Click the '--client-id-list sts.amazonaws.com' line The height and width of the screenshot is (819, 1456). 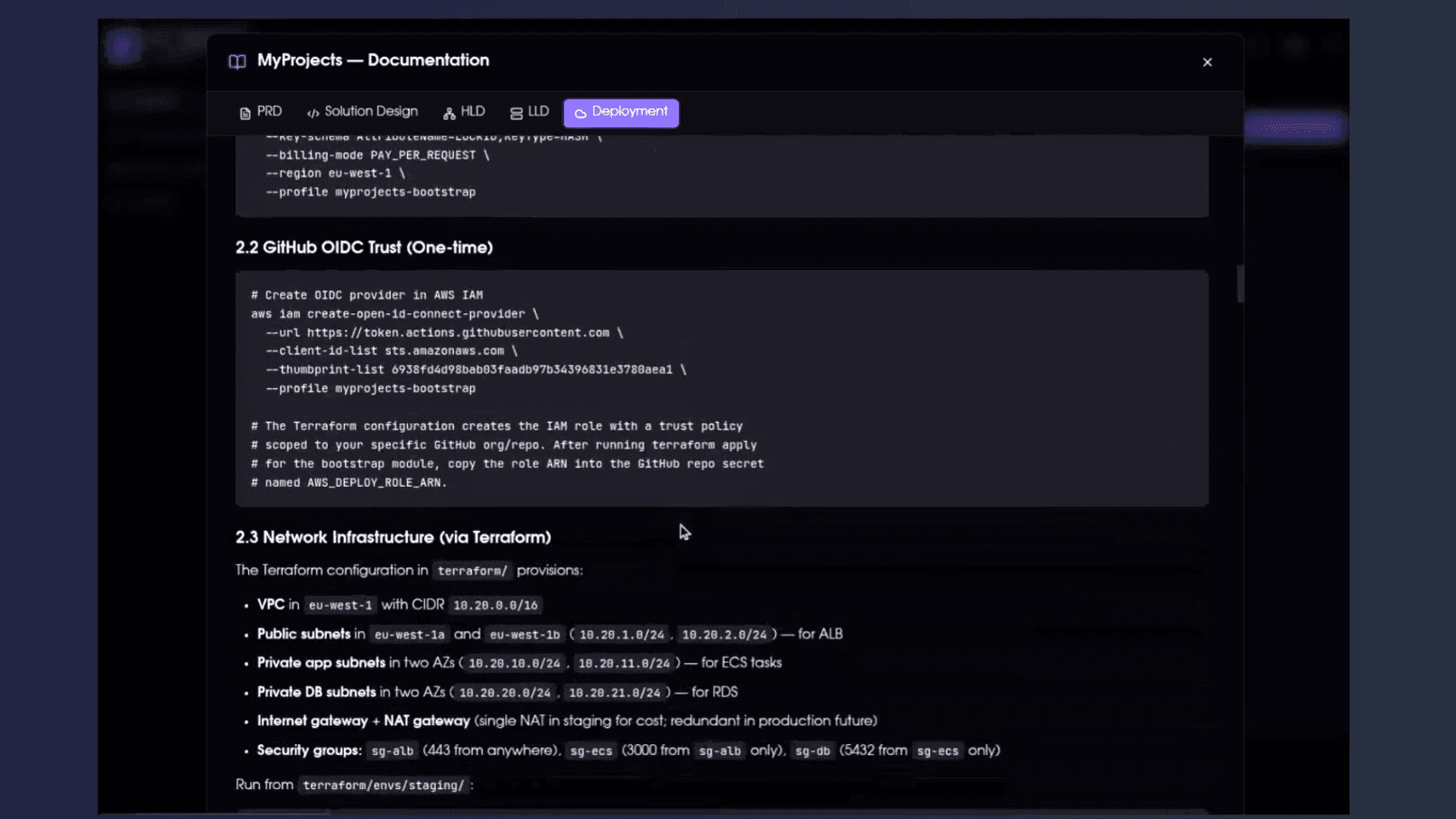392,350
